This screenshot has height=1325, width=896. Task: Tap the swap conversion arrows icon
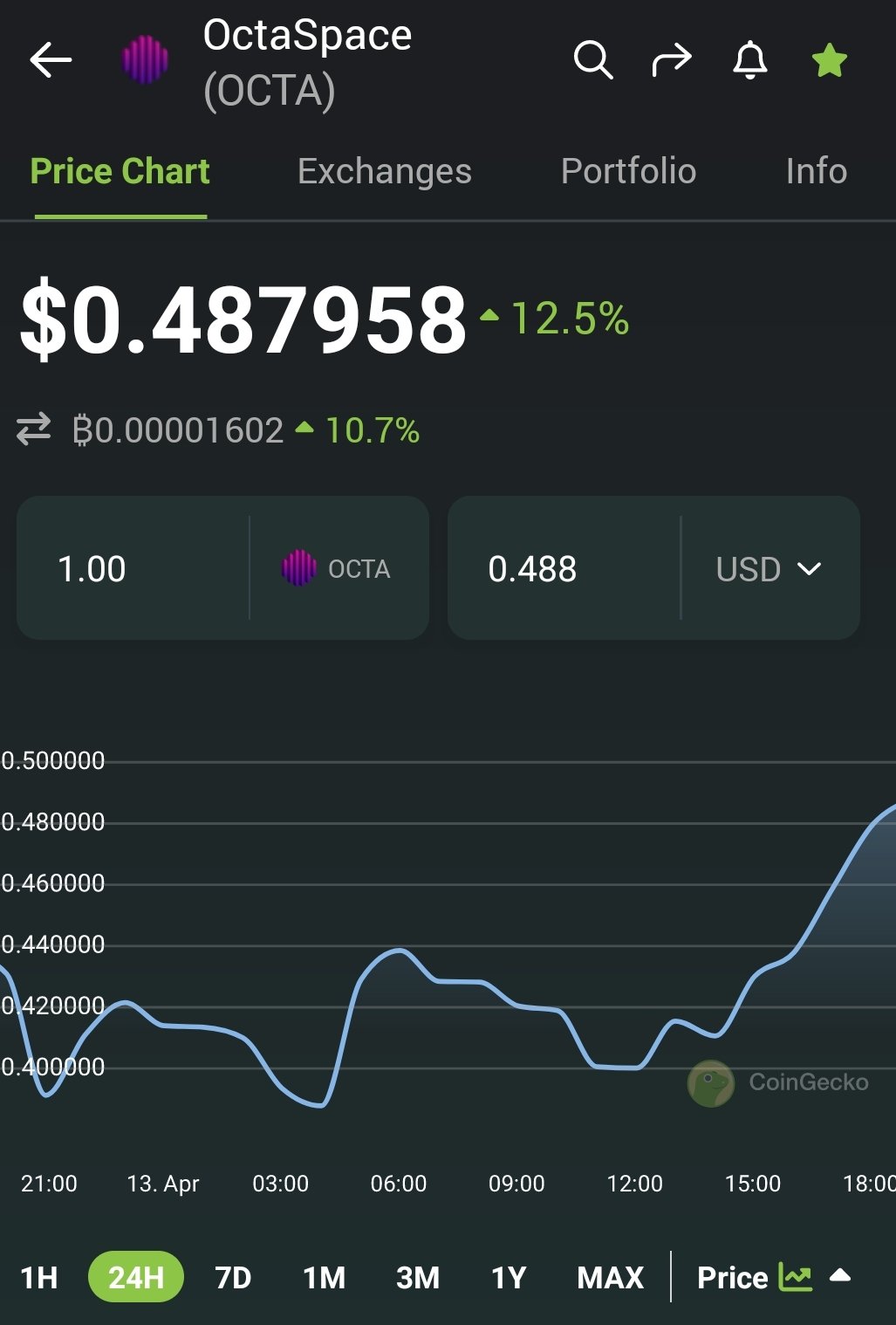pos(33,429)
